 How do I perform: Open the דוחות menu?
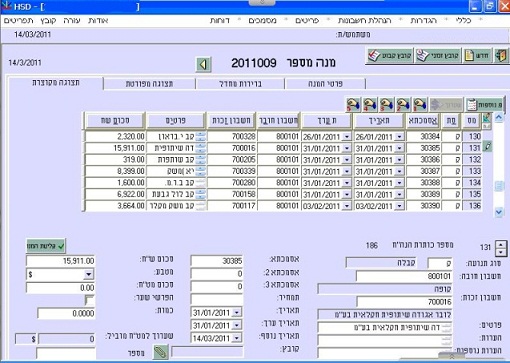220,21
